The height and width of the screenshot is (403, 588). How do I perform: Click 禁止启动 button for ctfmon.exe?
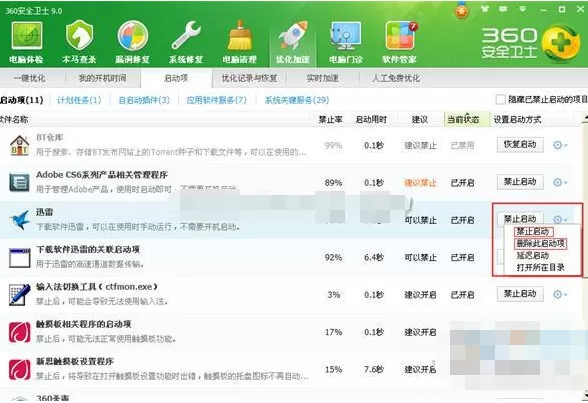point(520,294)
